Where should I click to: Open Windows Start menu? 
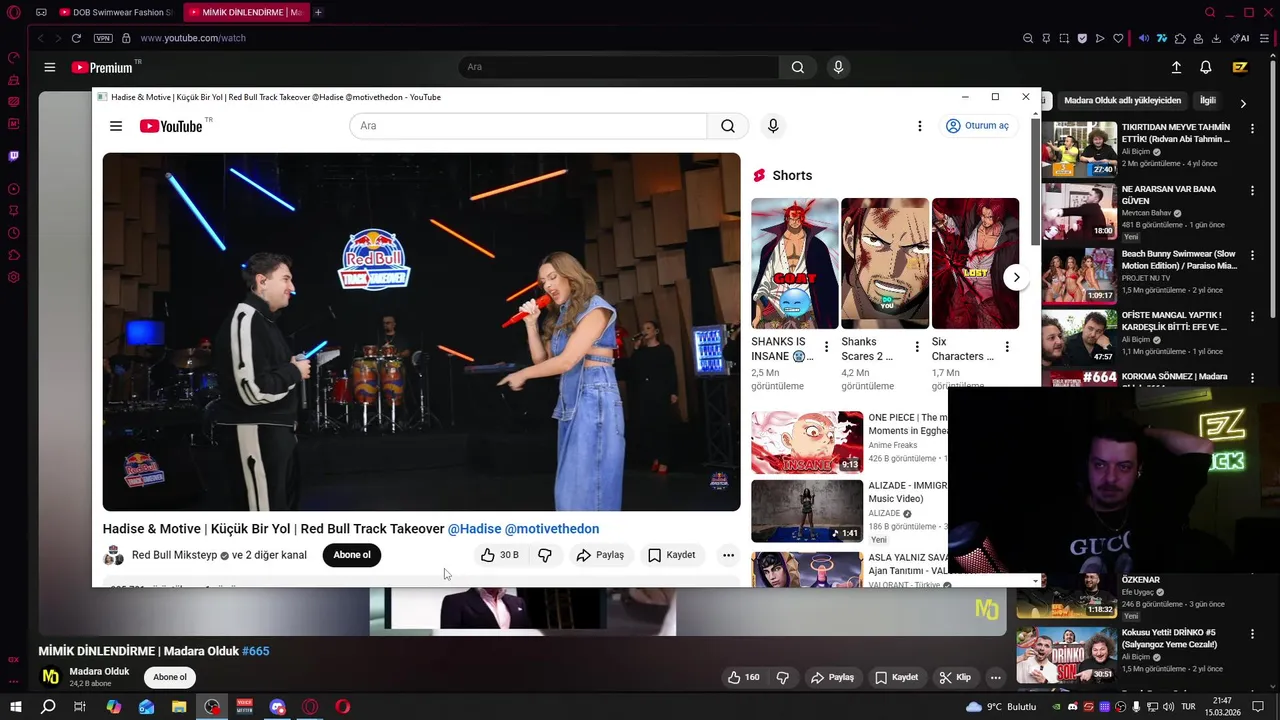(x=16, y=707)
